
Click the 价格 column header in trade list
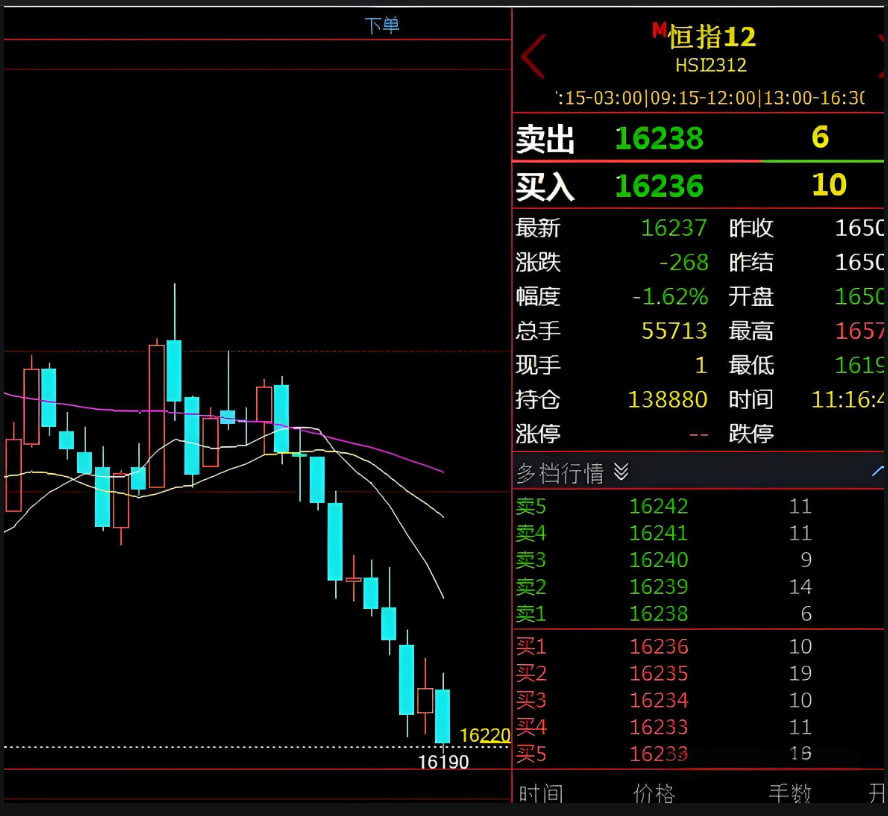click(655, 794)
